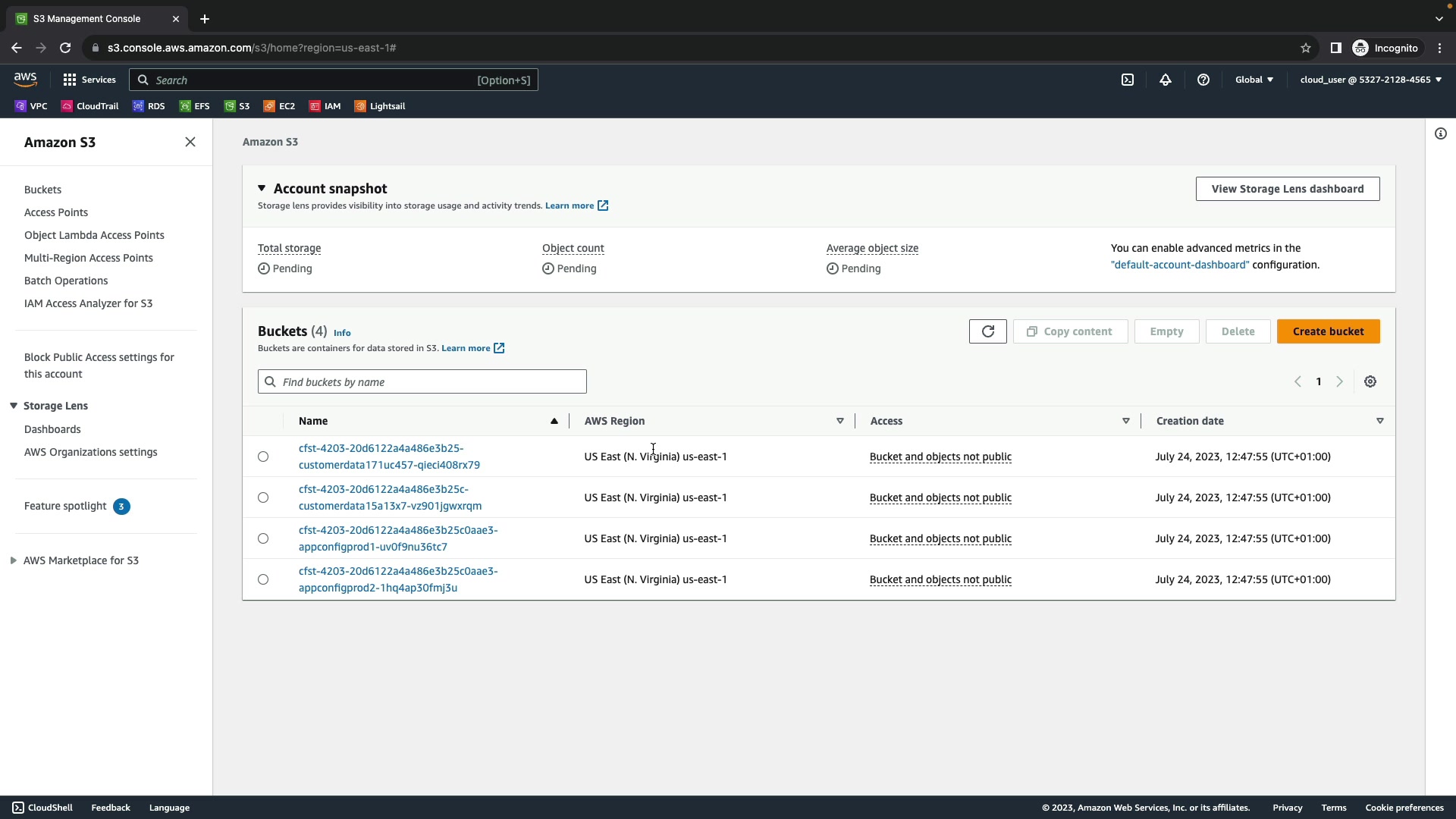Open the CloudShell icon in the top navigation bar

(x=1128, y=80)
